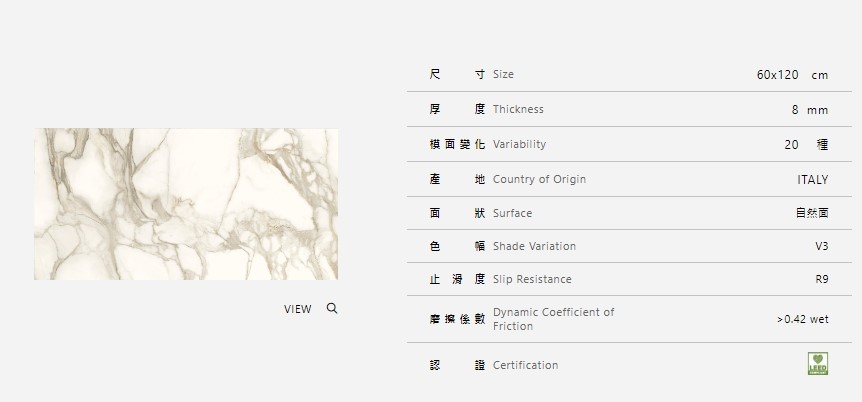
Task: Click the Surface label
Action: 512,213
